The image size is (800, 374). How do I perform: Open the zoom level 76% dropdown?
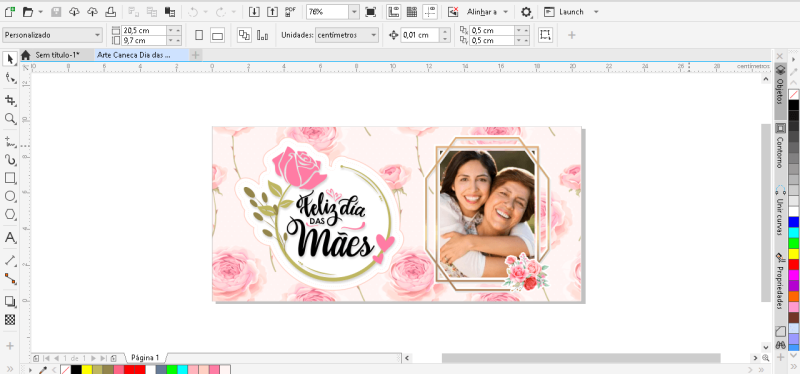pyautogui.click(x=354, y=12)
